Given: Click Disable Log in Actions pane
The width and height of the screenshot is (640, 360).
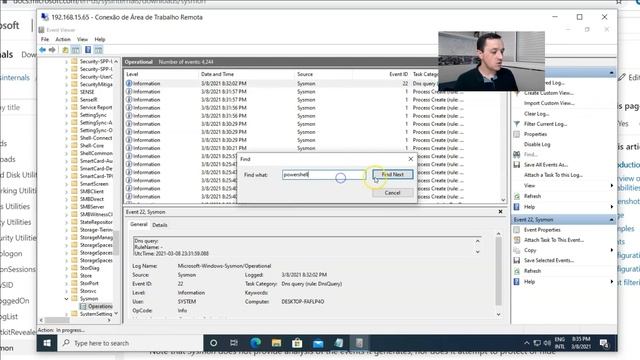Looking at the screenshot, I should (x=537, y=144).
